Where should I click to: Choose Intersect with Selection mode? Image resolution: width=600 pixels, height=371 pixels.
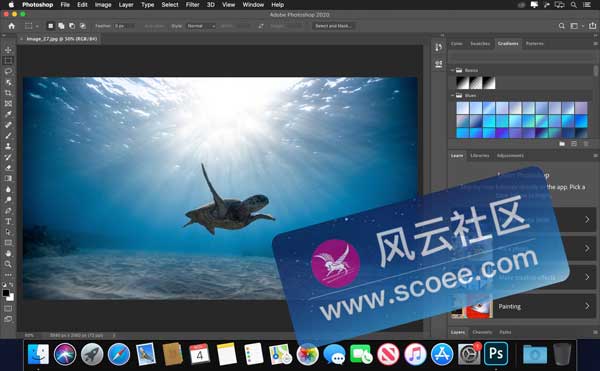pyautogui.click(x=83, y=26)
